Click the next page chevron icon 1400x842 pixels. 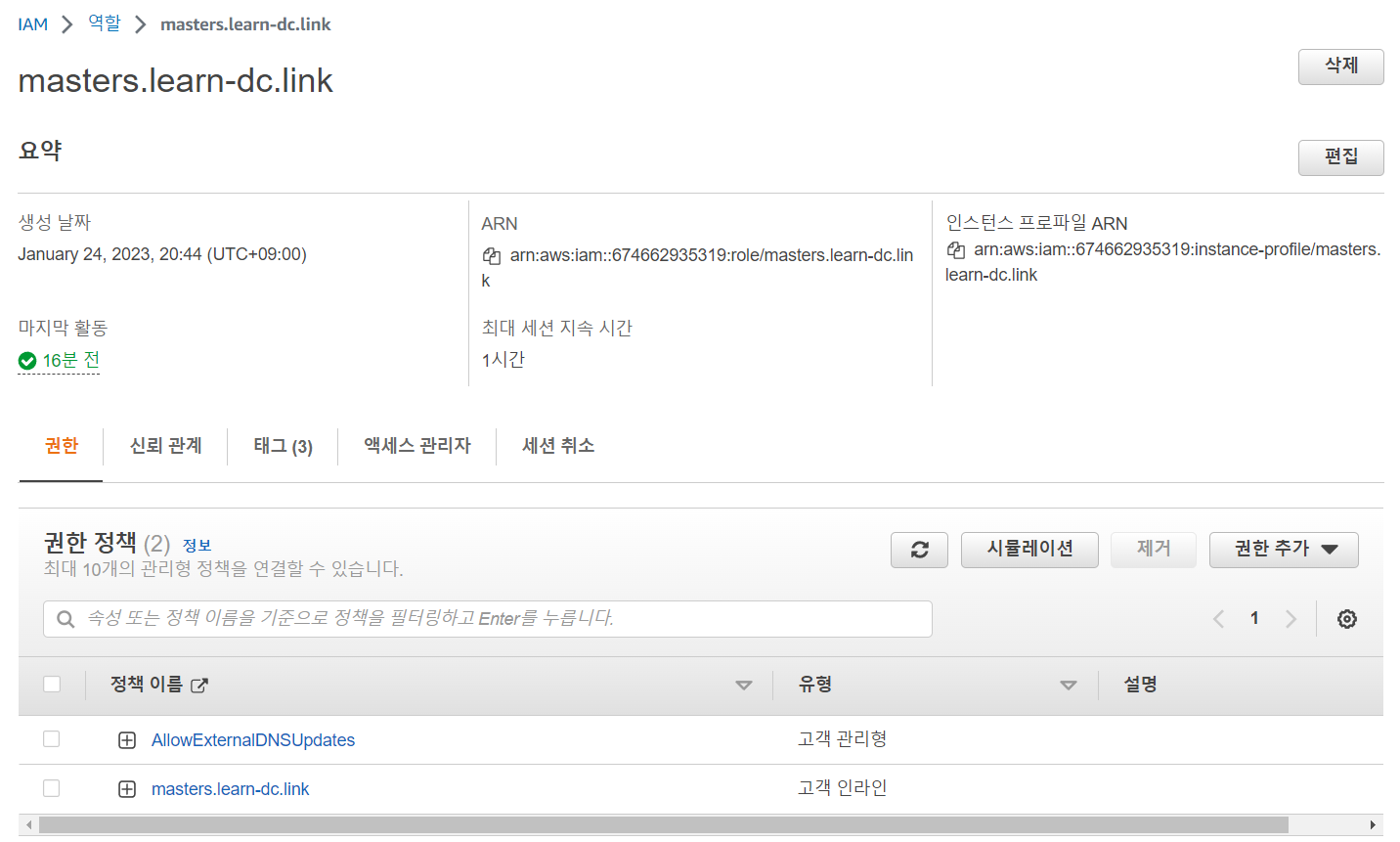click(x=1291, y=618)
